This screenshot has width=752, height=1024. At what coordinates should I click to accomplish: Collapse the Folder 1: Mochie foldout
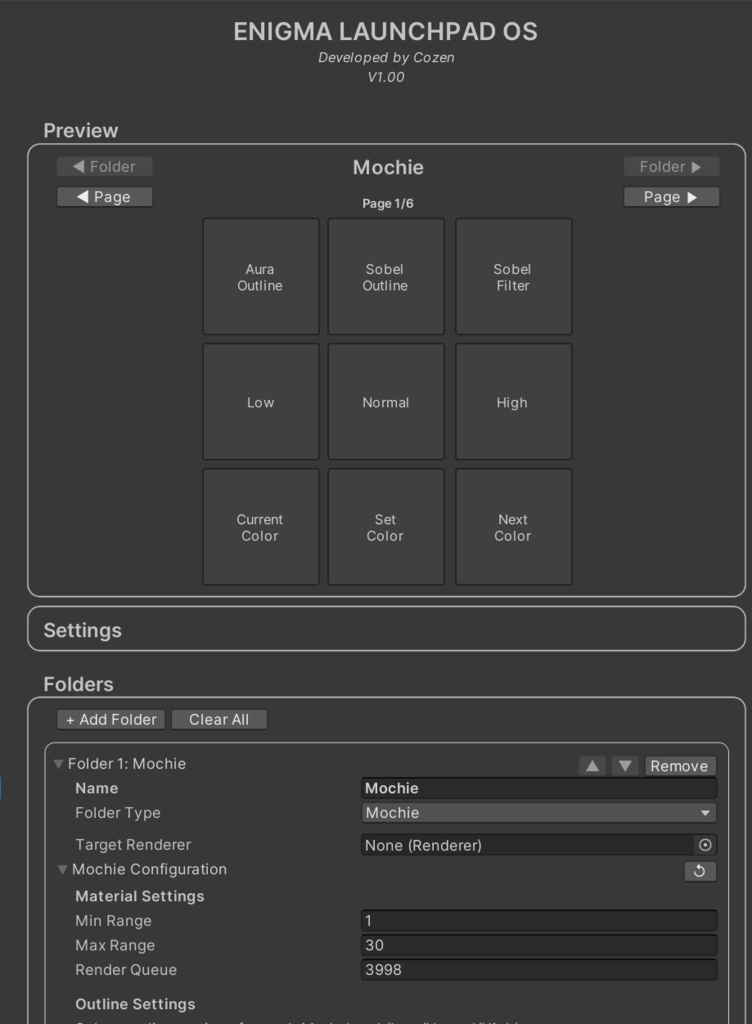pyautogui.click(x=59, y=763)
